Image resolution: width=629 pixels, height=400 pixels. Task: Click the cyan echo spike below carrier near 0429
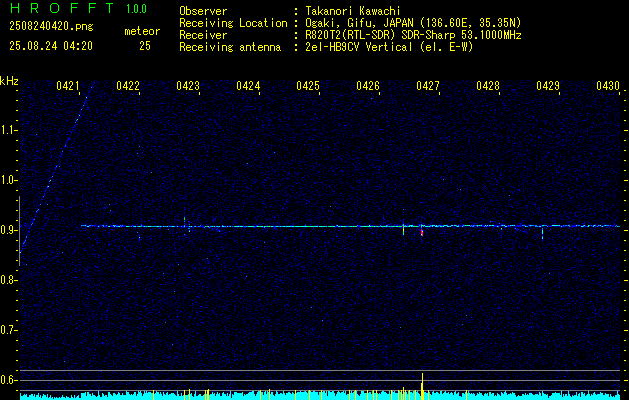pyautogui.click(x=542, y=233)
